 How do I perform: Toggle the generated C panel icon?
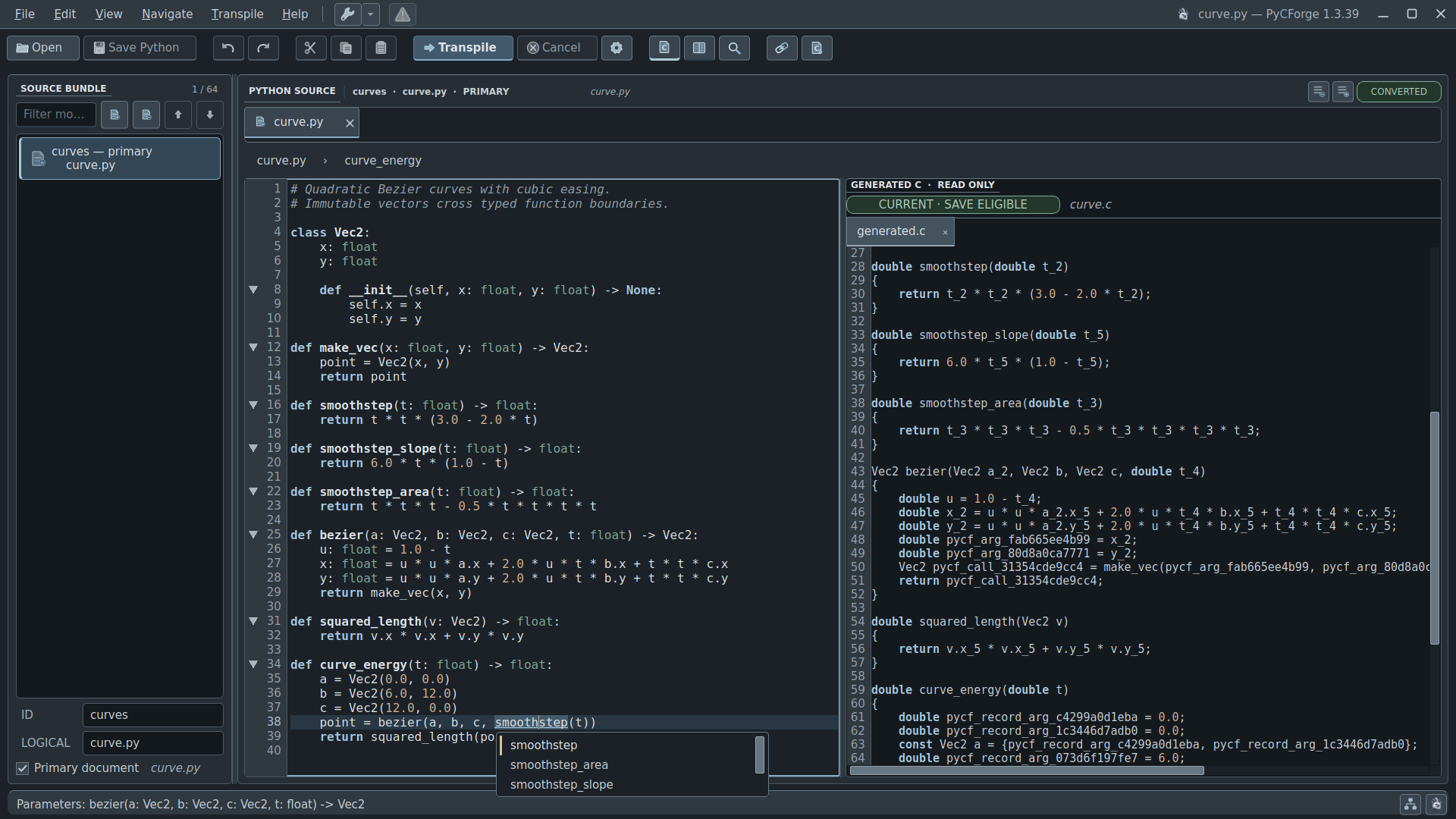point(664,48)
